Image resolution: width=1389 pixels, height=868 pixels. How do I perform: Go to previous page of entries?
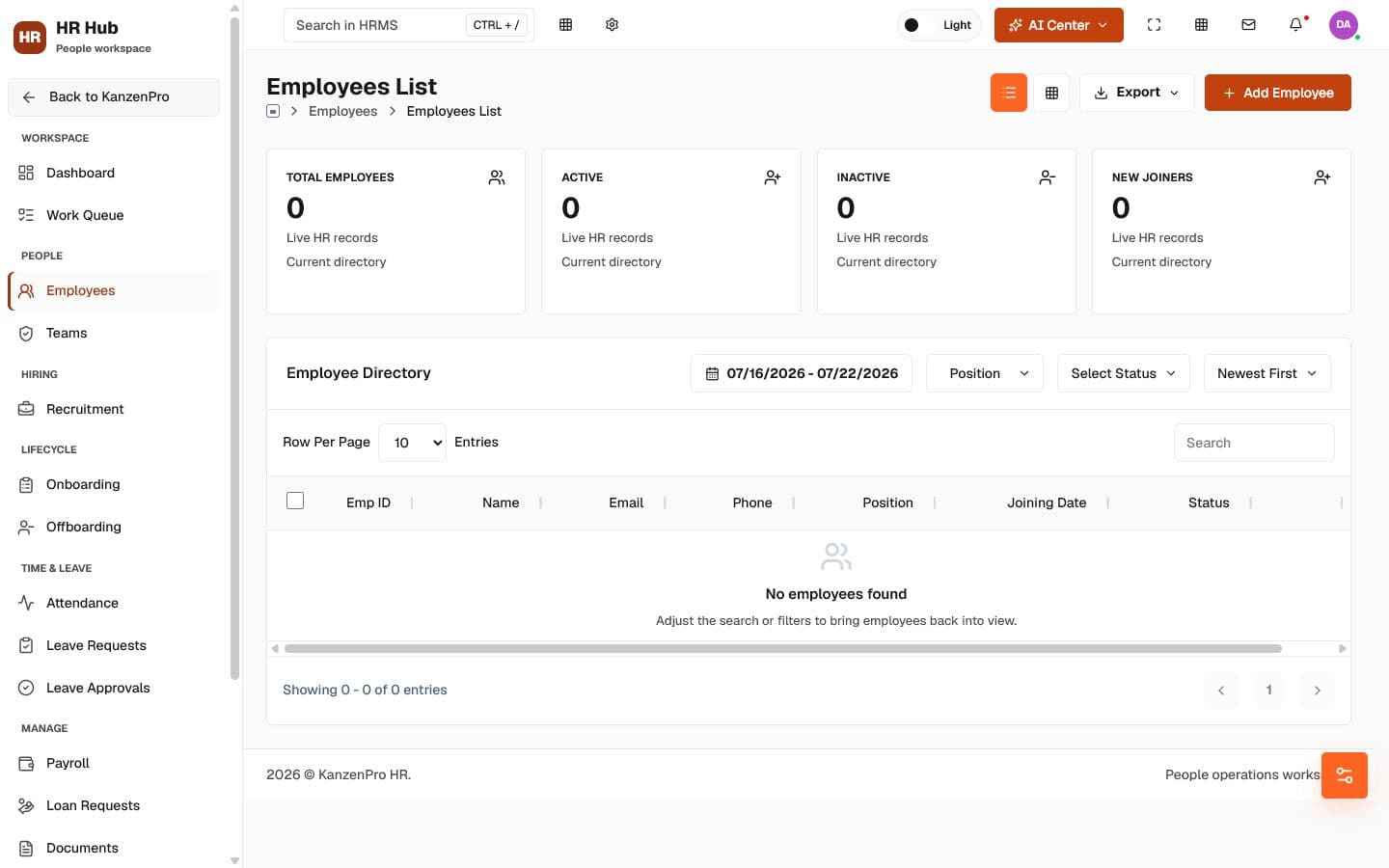(x=1221, y=690)
